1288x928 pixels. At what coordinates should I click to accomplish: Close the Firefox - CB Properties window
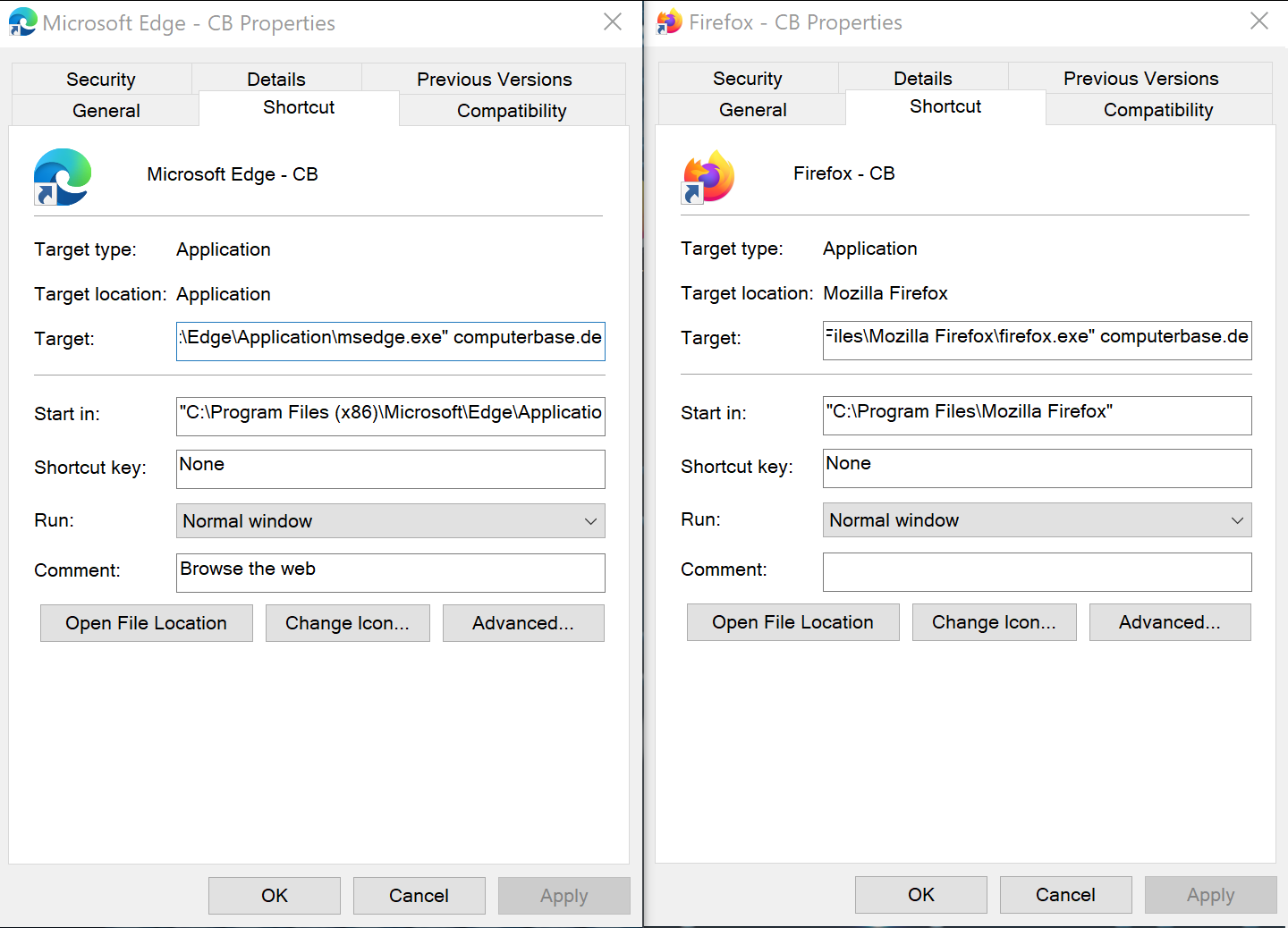click(x=1259, y=21)
